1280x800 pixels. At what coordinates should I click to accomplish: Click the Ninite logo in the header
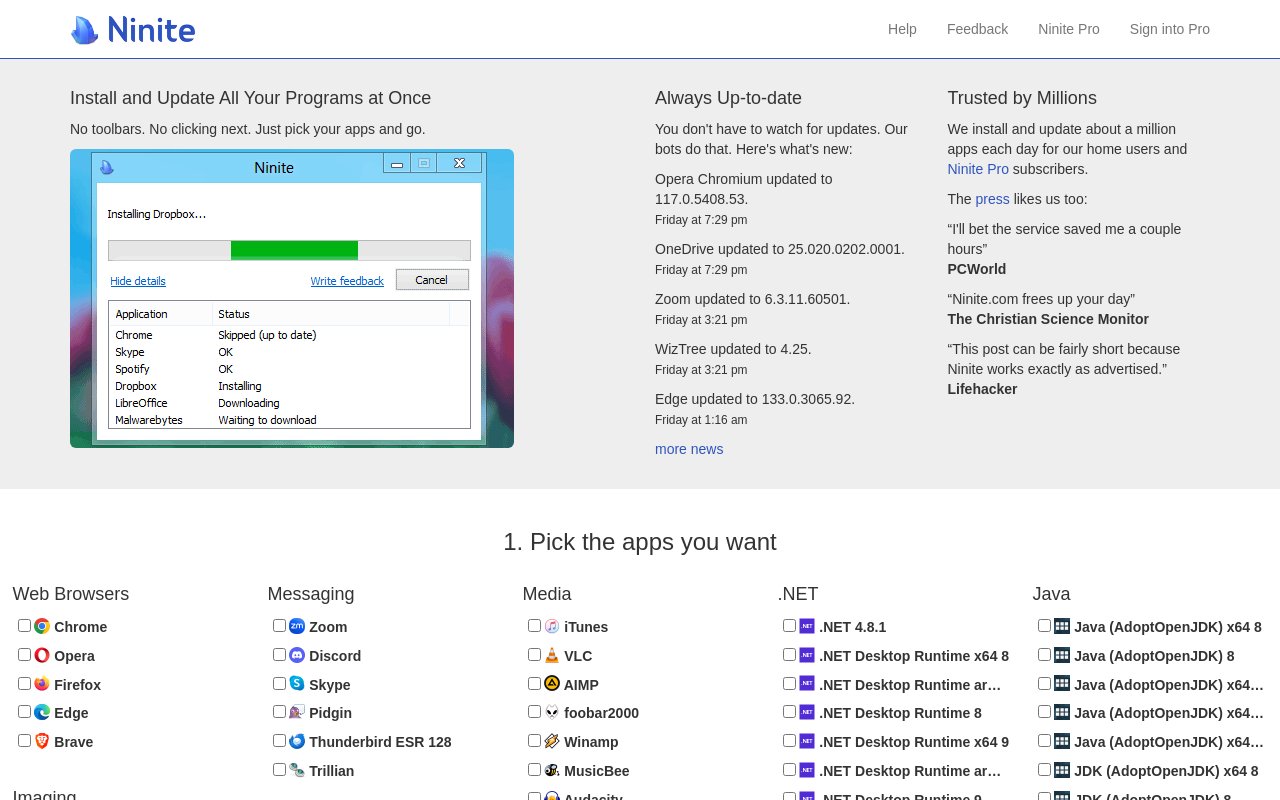[133, 29]
